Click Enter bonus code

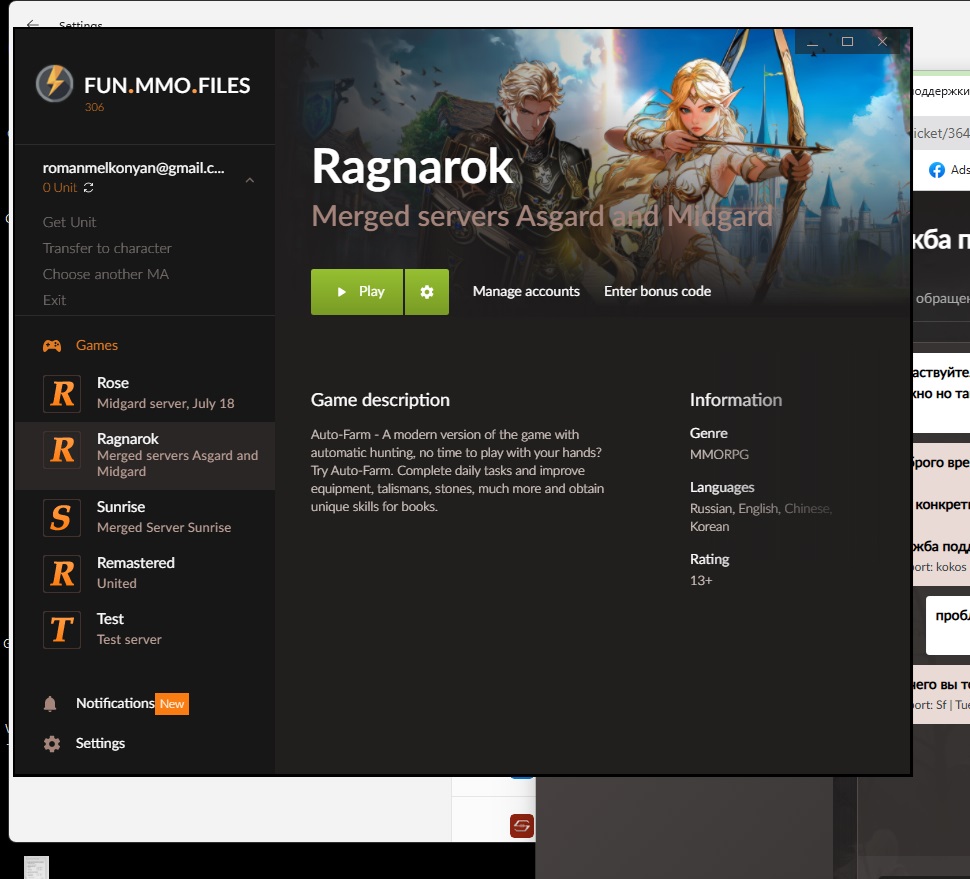[657, 292]
